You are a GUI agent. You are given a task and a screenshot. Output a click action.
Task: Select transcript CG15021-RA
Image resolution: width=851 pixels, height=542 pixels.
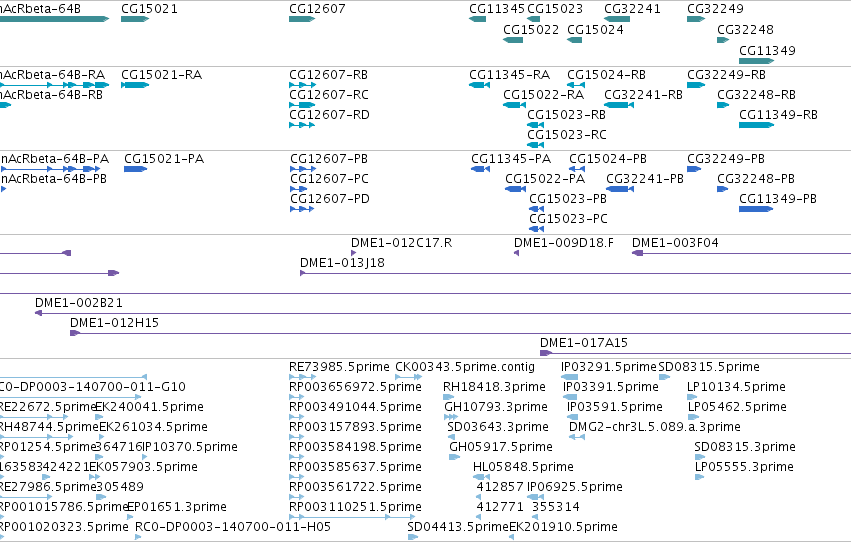[x=135, y=85]
